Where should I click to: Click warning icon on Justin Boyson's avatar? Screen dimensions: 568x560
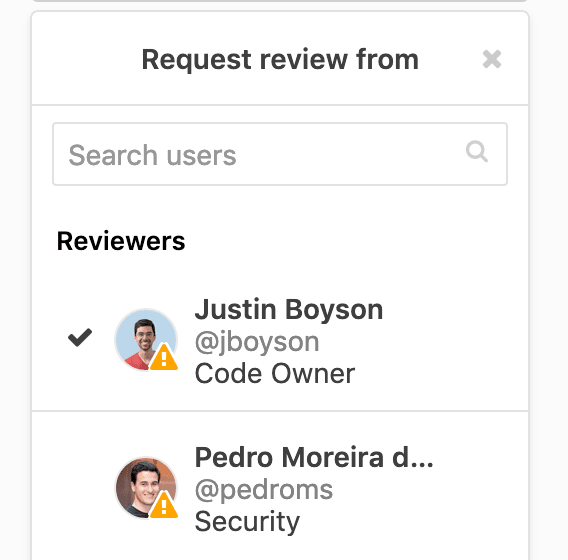point(164,357)
